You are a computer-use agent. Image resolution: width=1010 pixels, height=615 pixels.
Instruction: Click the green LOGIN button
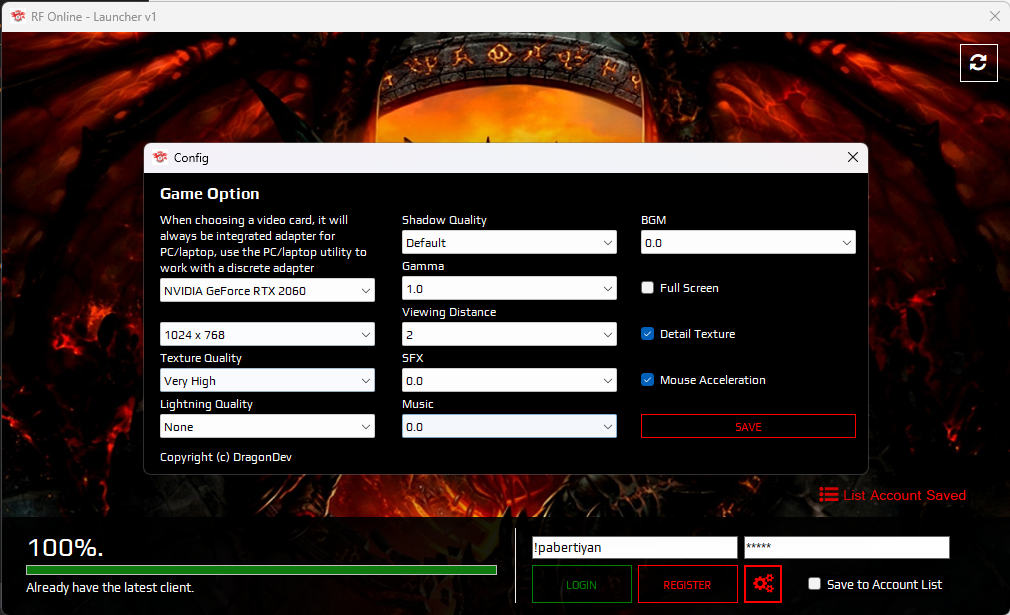pyautogui.click(x=582, y=584)
